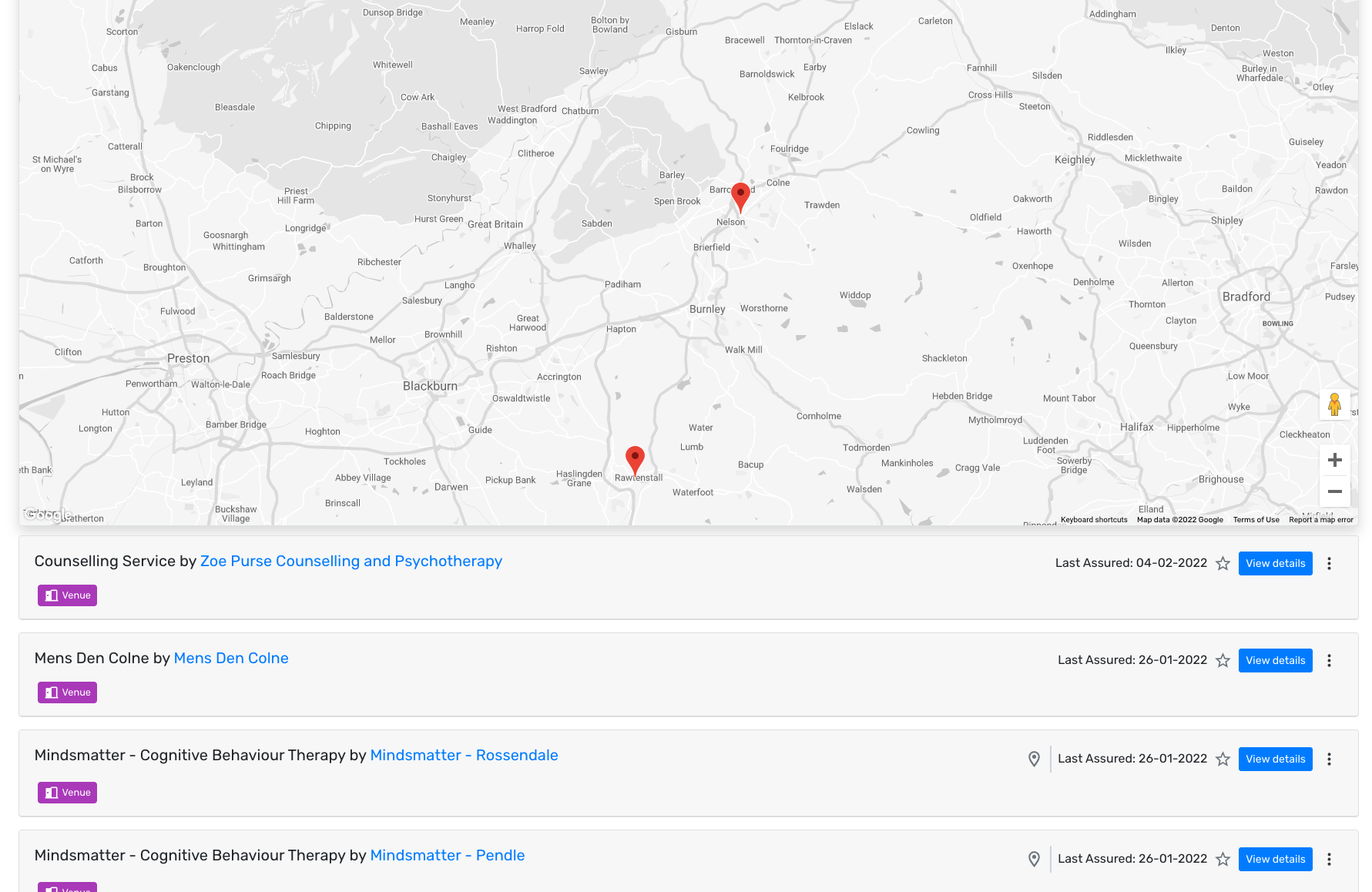View details of Mindsmatter Rossendale

tap(1275, 759)
